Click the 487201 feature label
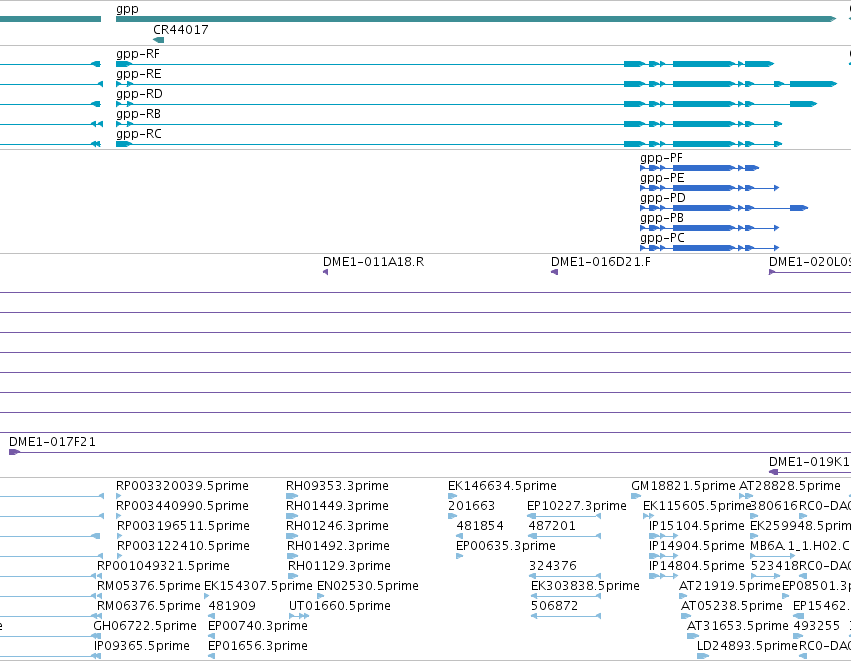The height and width of the screenshot is (661, 851). [x=552, y=526]
